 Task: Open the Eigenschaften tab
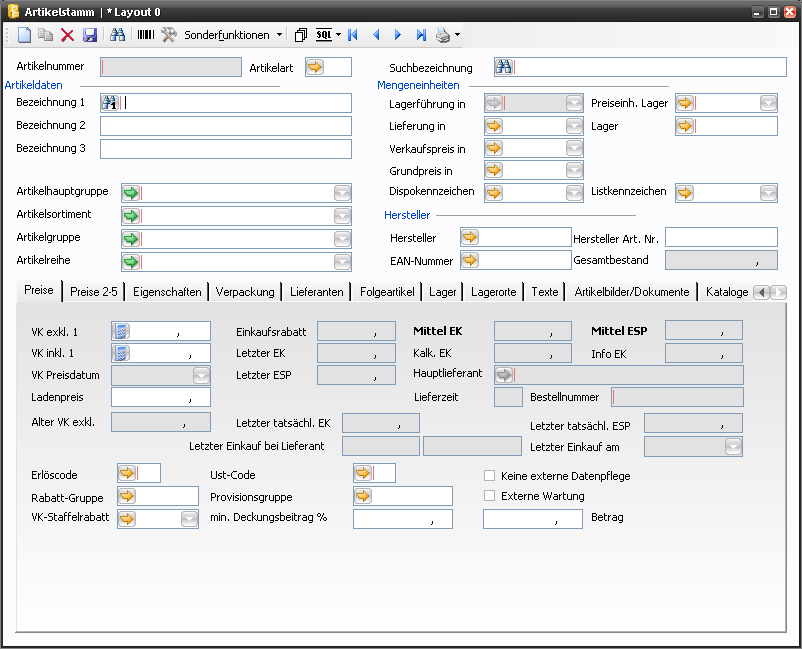point(168,292)
